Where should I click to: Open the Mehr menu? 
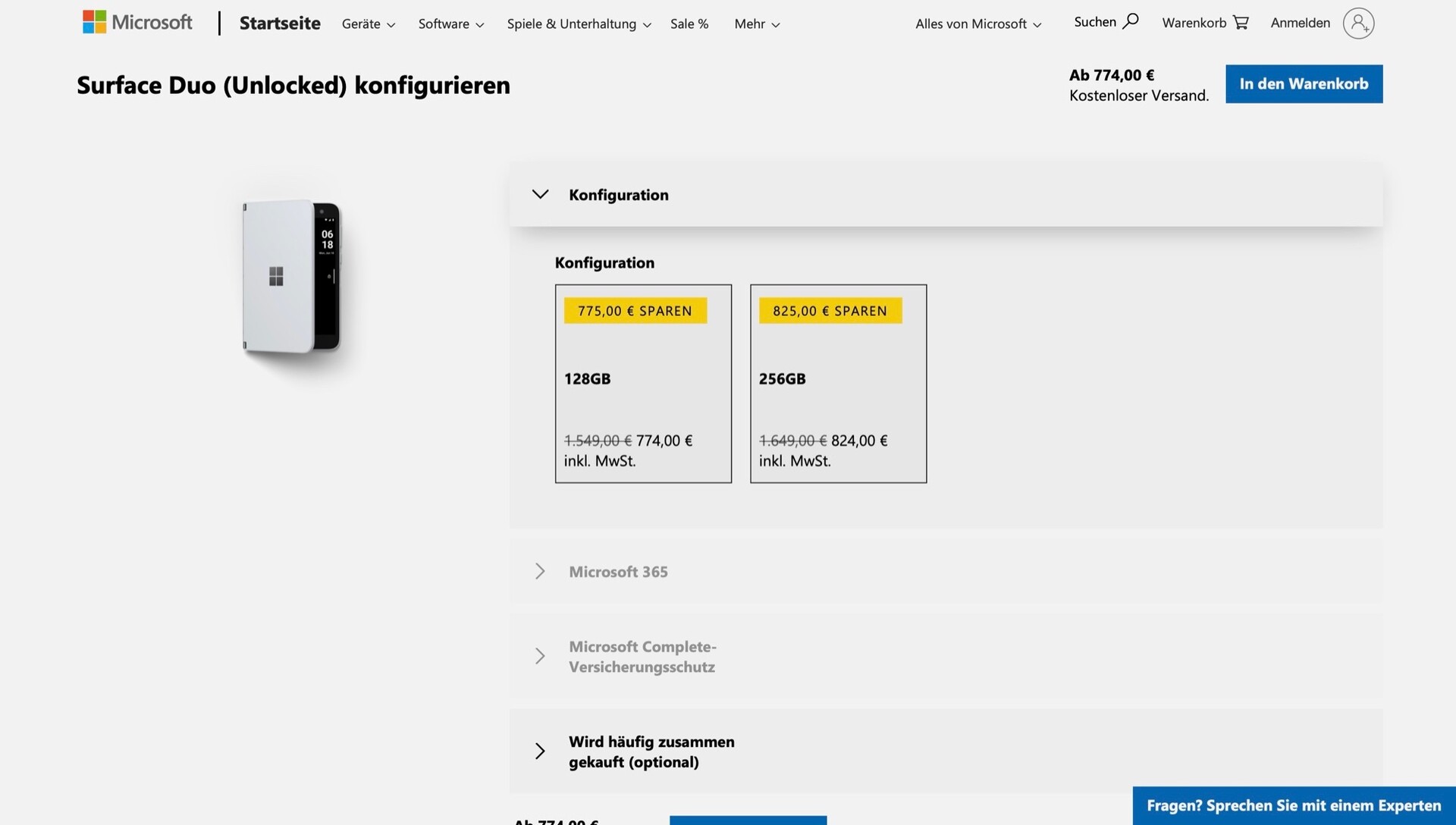pos(756,24)
